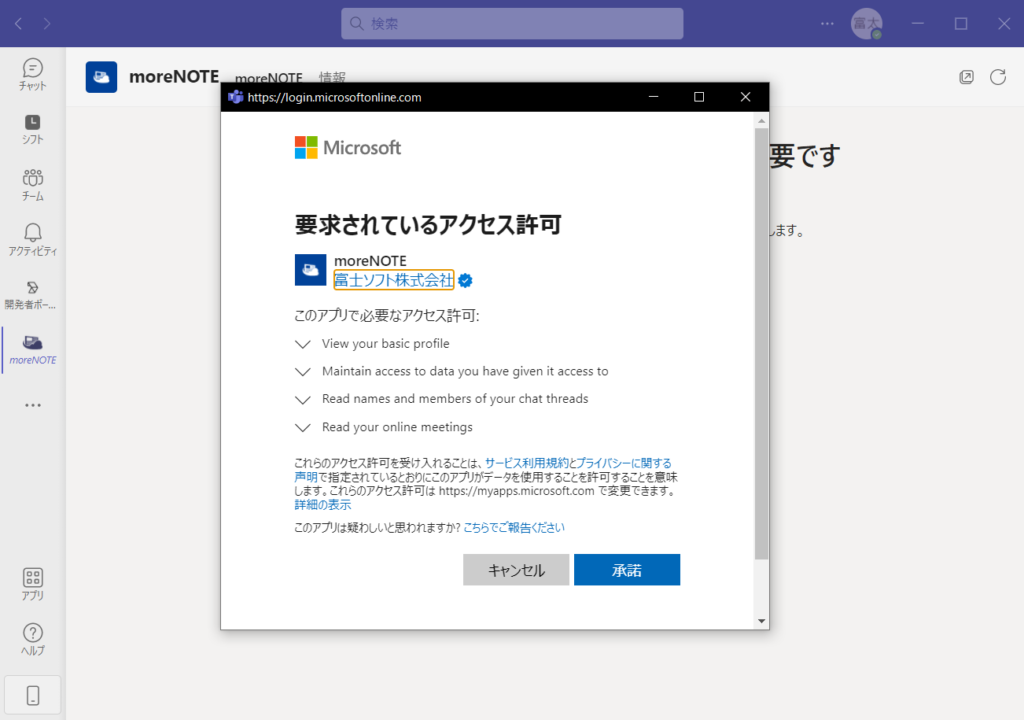1024x720 pixels.
Task: Minimize the login.microsoftonline.com window
Action: click(x=653, y=97)
